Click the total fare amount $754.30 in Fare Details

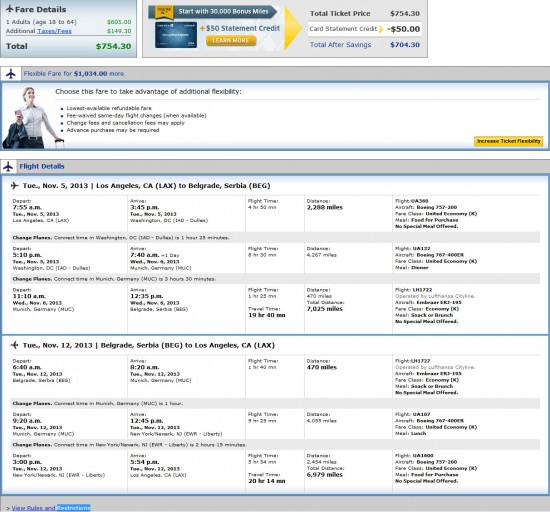coord(113,46)
